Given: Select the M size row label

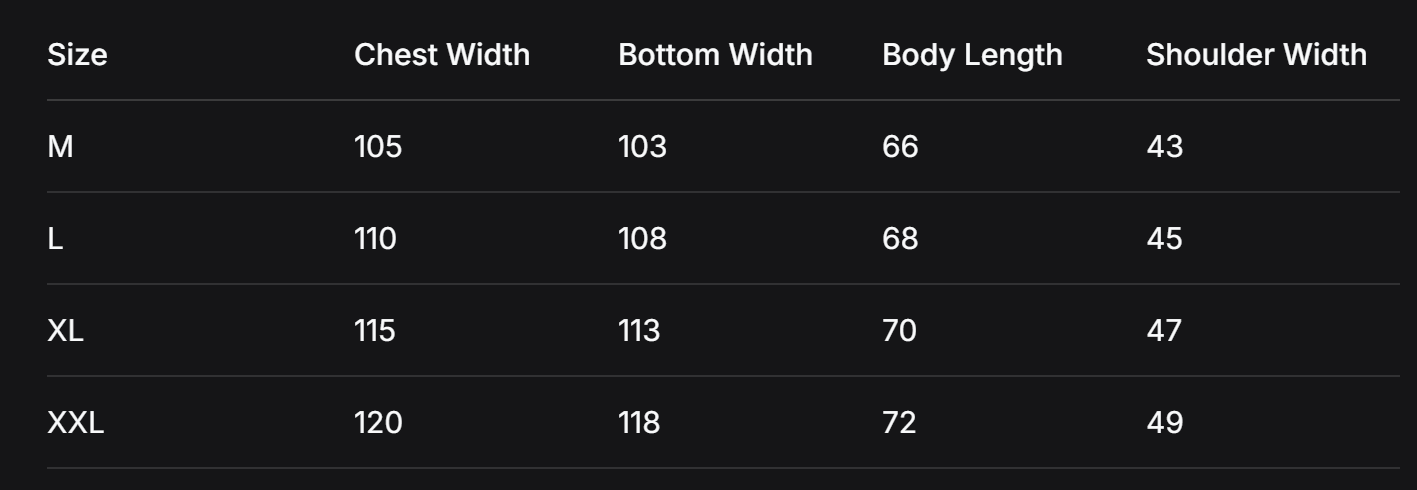Looking at the screenshot, I should 60,147.
